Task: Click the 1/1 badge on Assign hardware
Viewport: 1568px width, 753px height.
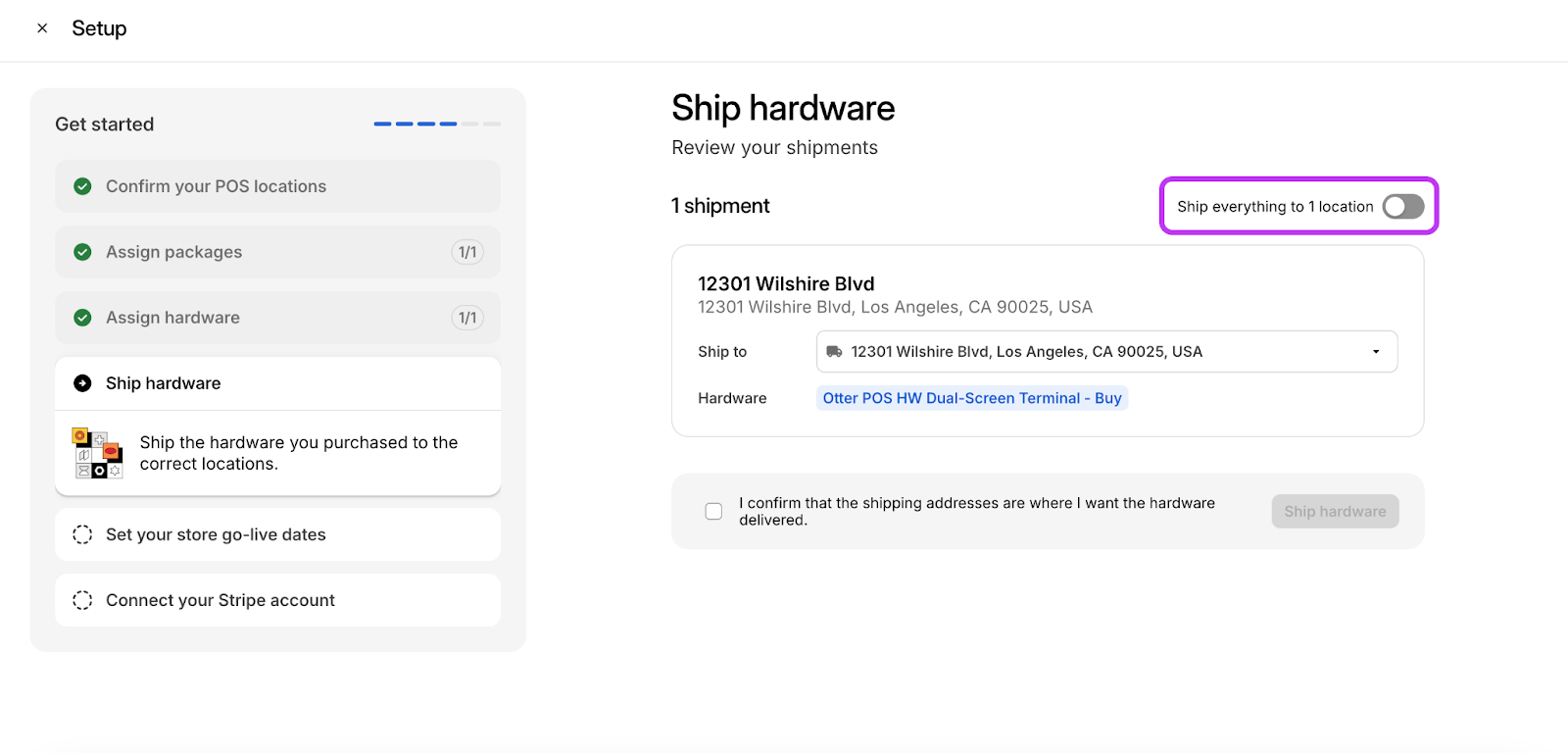Action: click(x=467, y=318)
